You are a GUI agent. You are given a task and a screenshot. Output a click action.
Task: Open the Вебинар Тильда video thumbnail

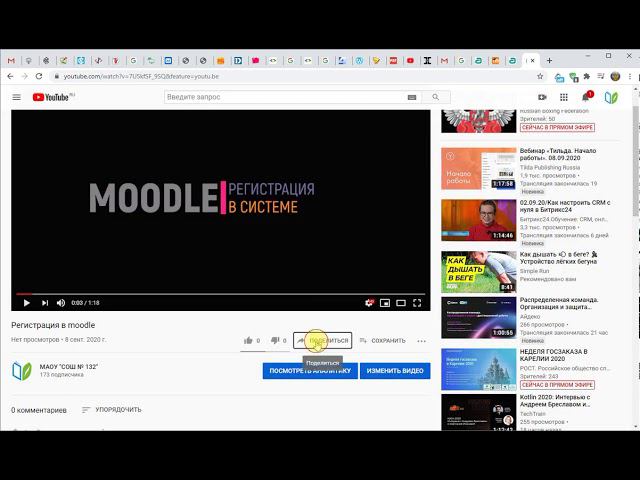coord(479,169)
